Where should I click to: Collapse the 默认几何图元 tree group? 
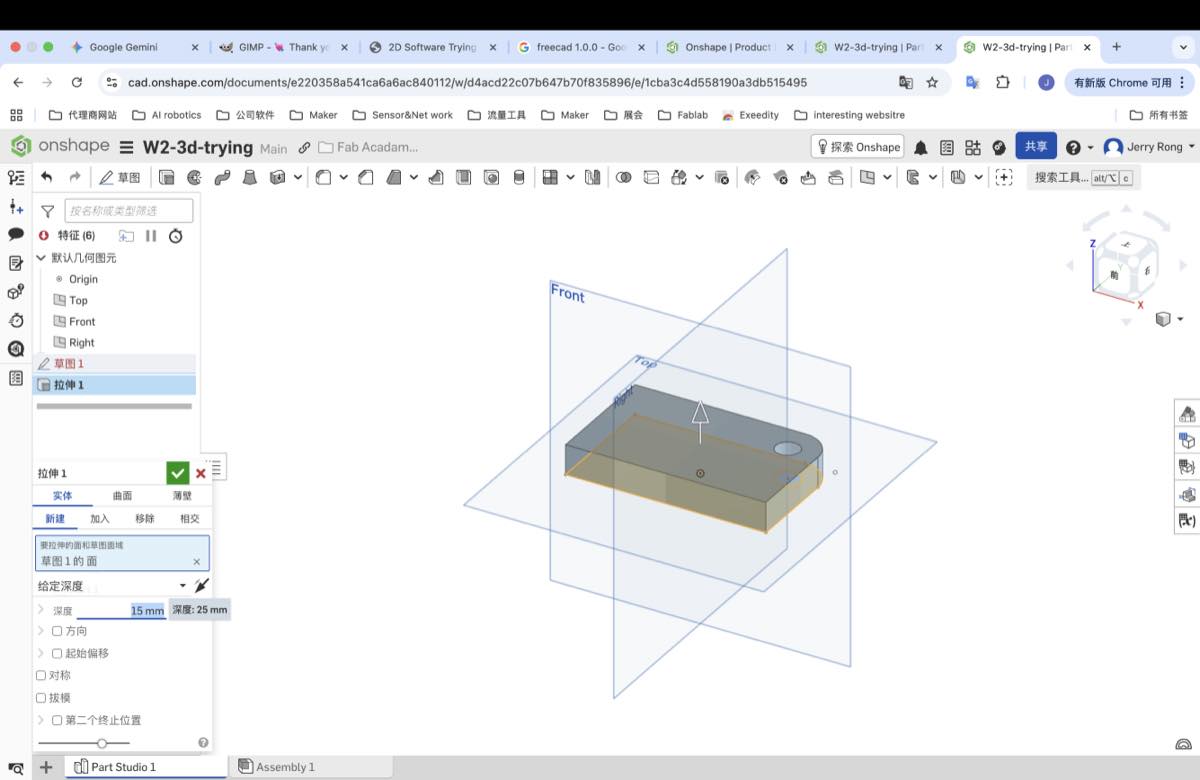[41, 257]
